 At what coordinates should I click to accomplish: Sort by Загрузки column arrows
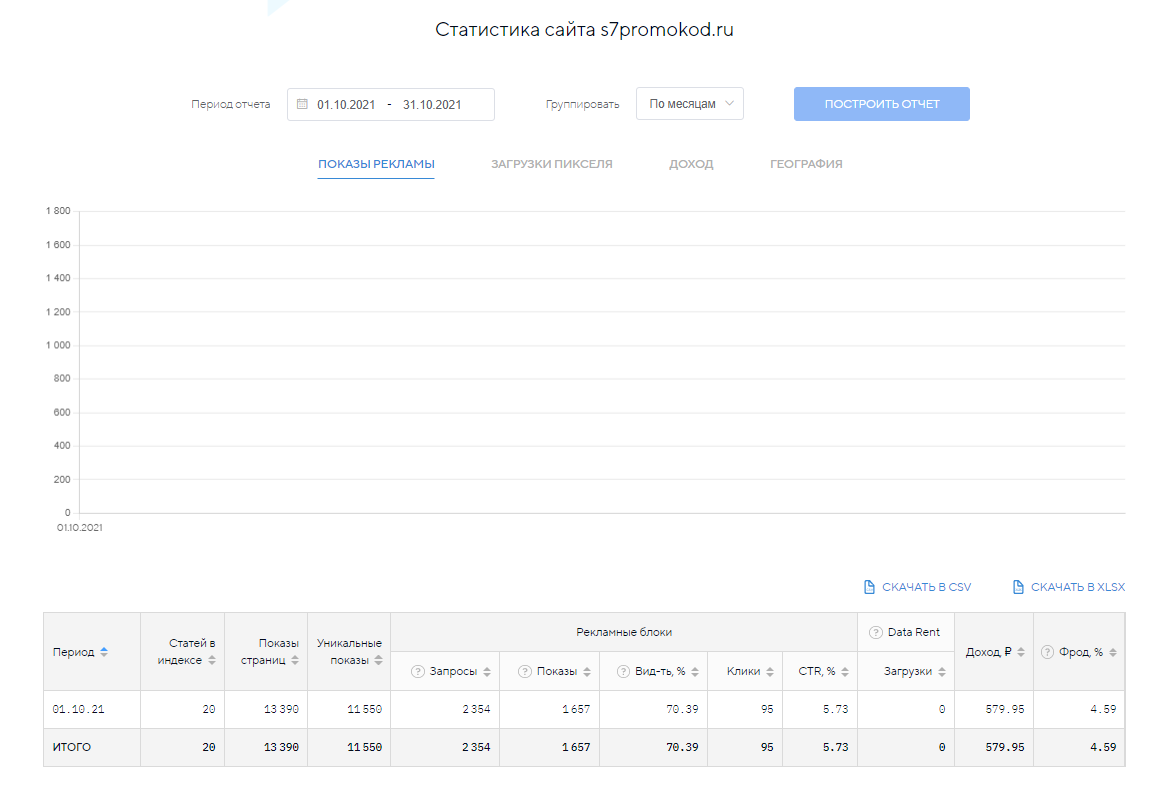[x=942, y=671]
